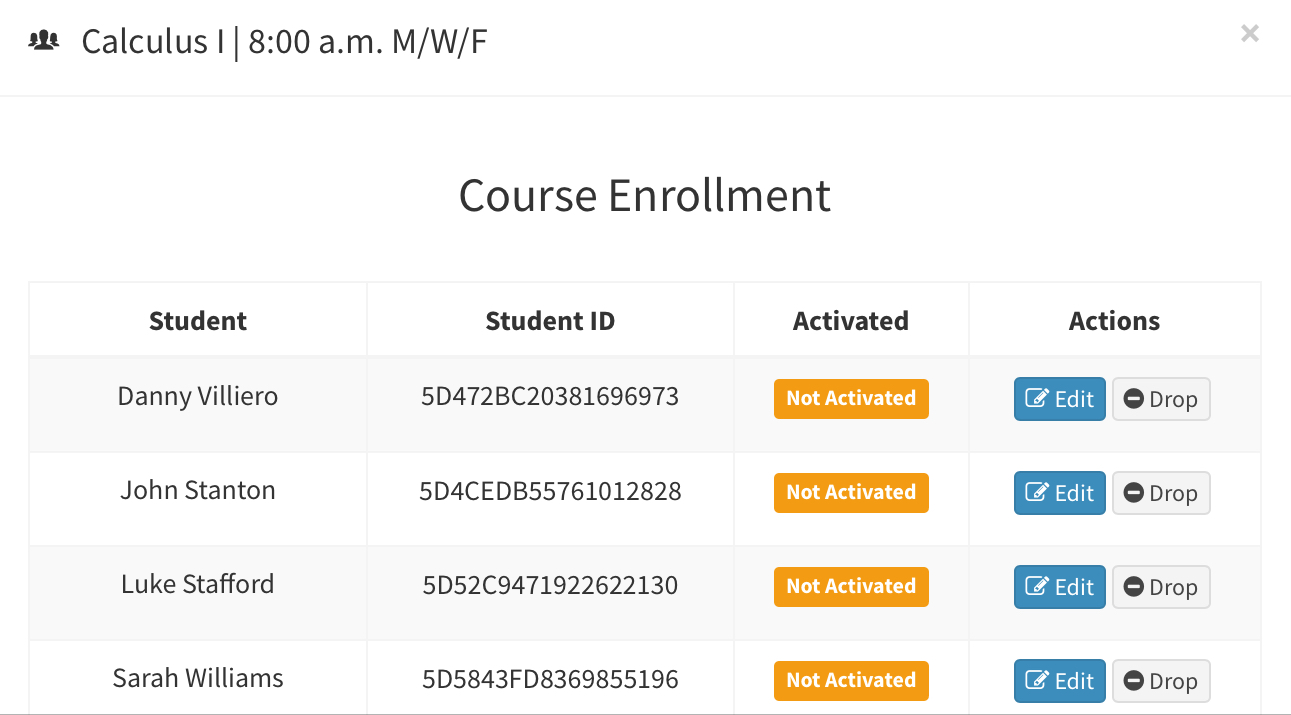Drop Danny Villiero from the course
Screen dimensions: 1291x715
(1161, 399)
